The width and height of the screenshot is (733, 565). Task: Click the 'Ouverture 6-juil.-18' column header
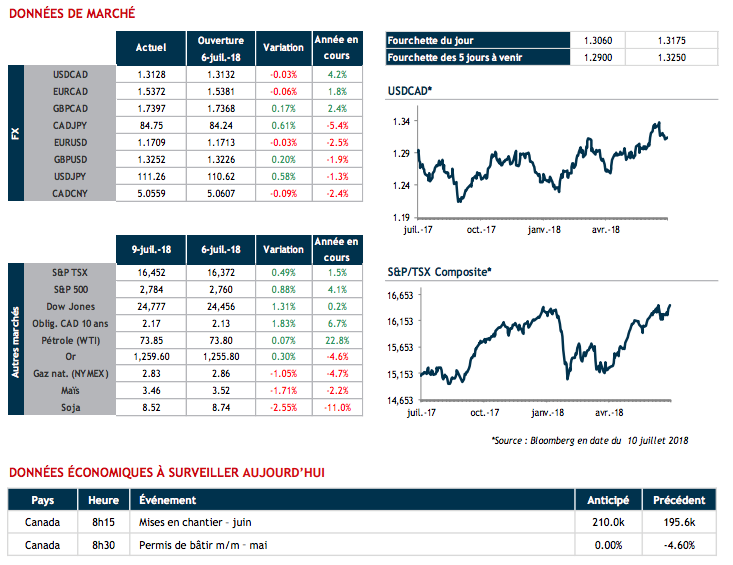220,47
